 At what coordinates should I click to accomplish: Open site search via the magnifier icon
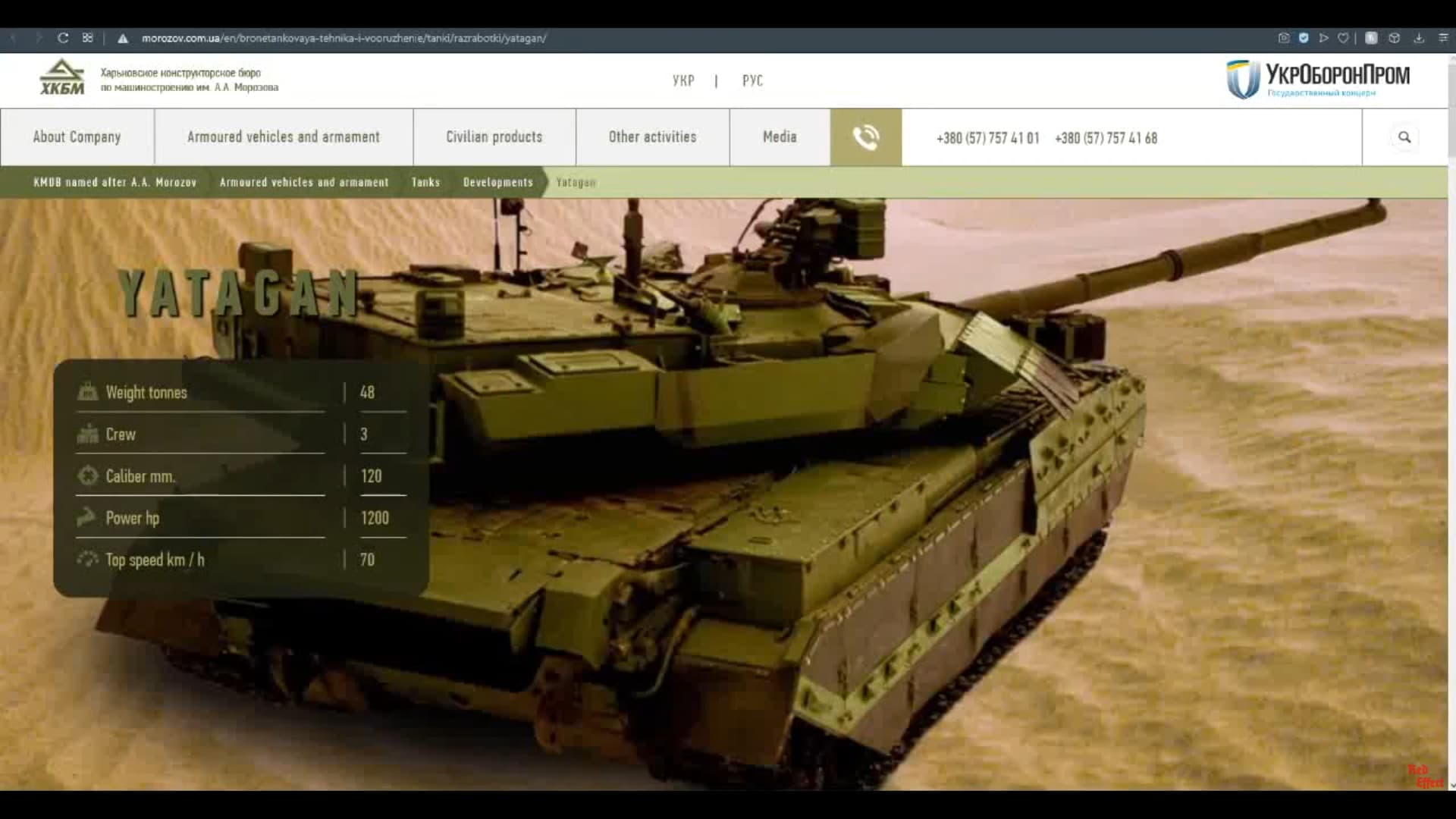1405,137
